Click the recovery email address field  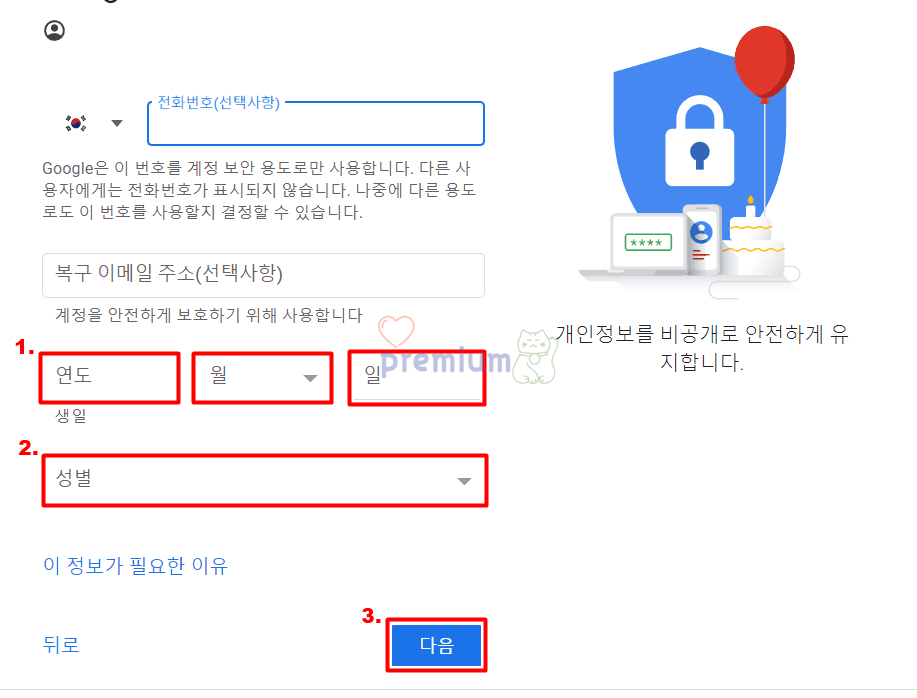263,275
